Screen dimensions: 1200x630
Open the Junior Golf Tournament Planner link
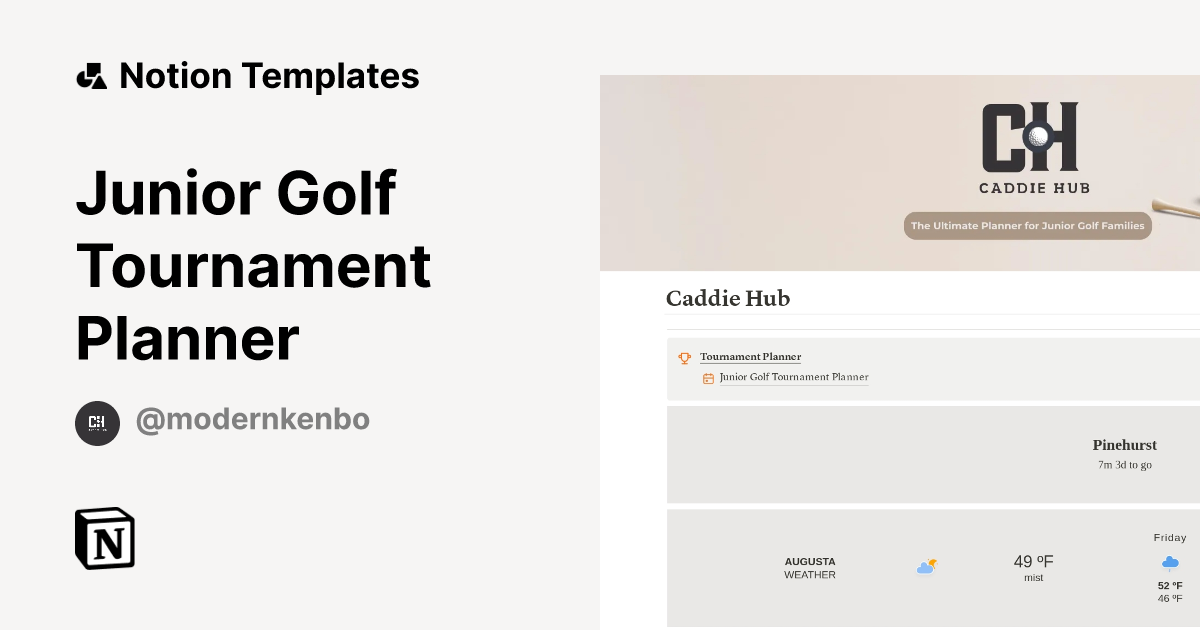[x=793, y=378]
